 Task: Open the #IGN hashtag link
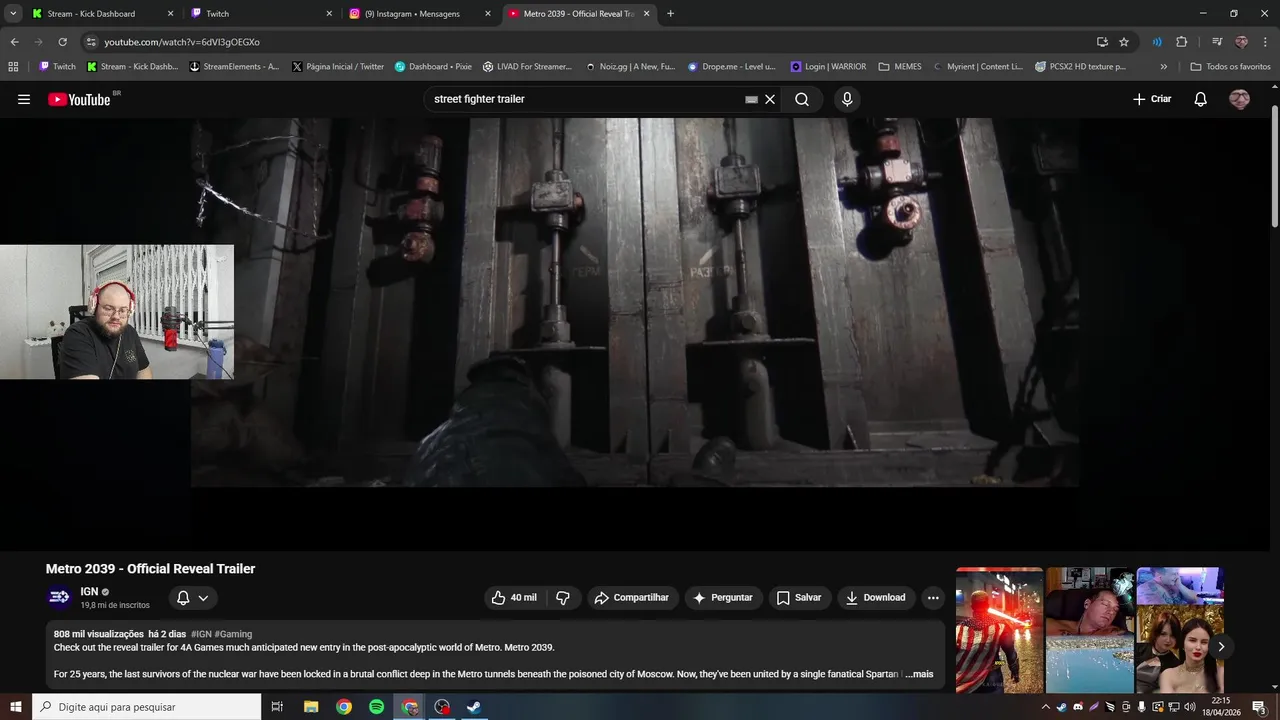[x=201, y=634]
